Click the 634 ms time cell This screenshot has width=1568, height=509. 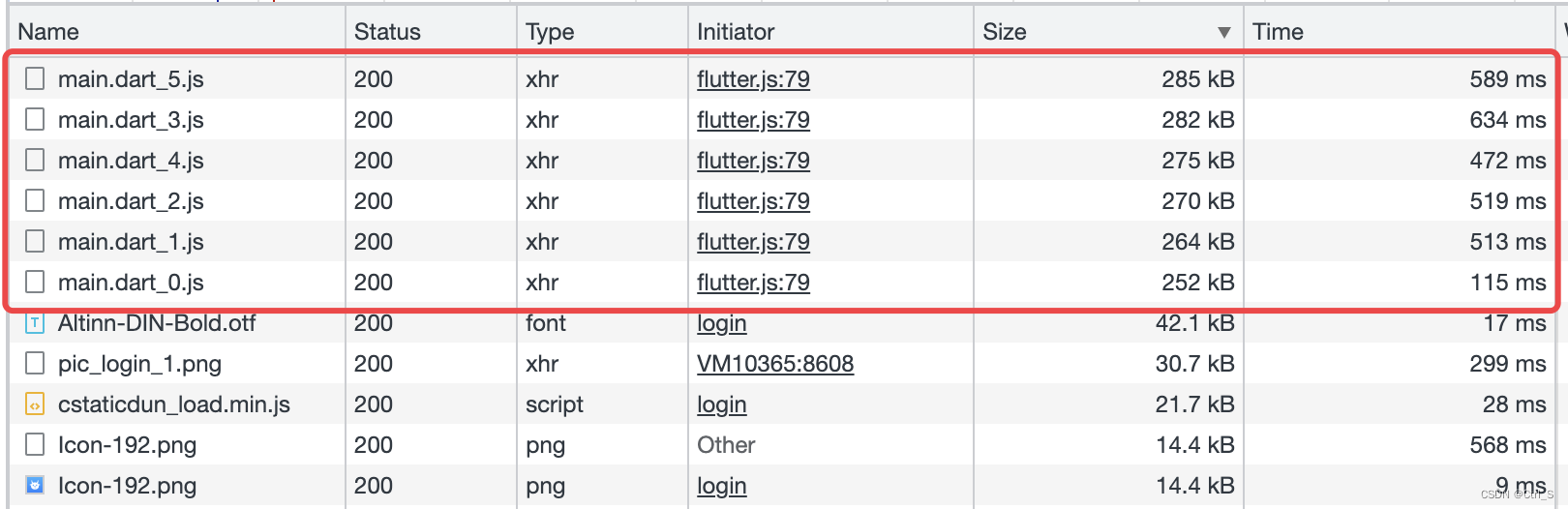click(x=1508, y=120)
